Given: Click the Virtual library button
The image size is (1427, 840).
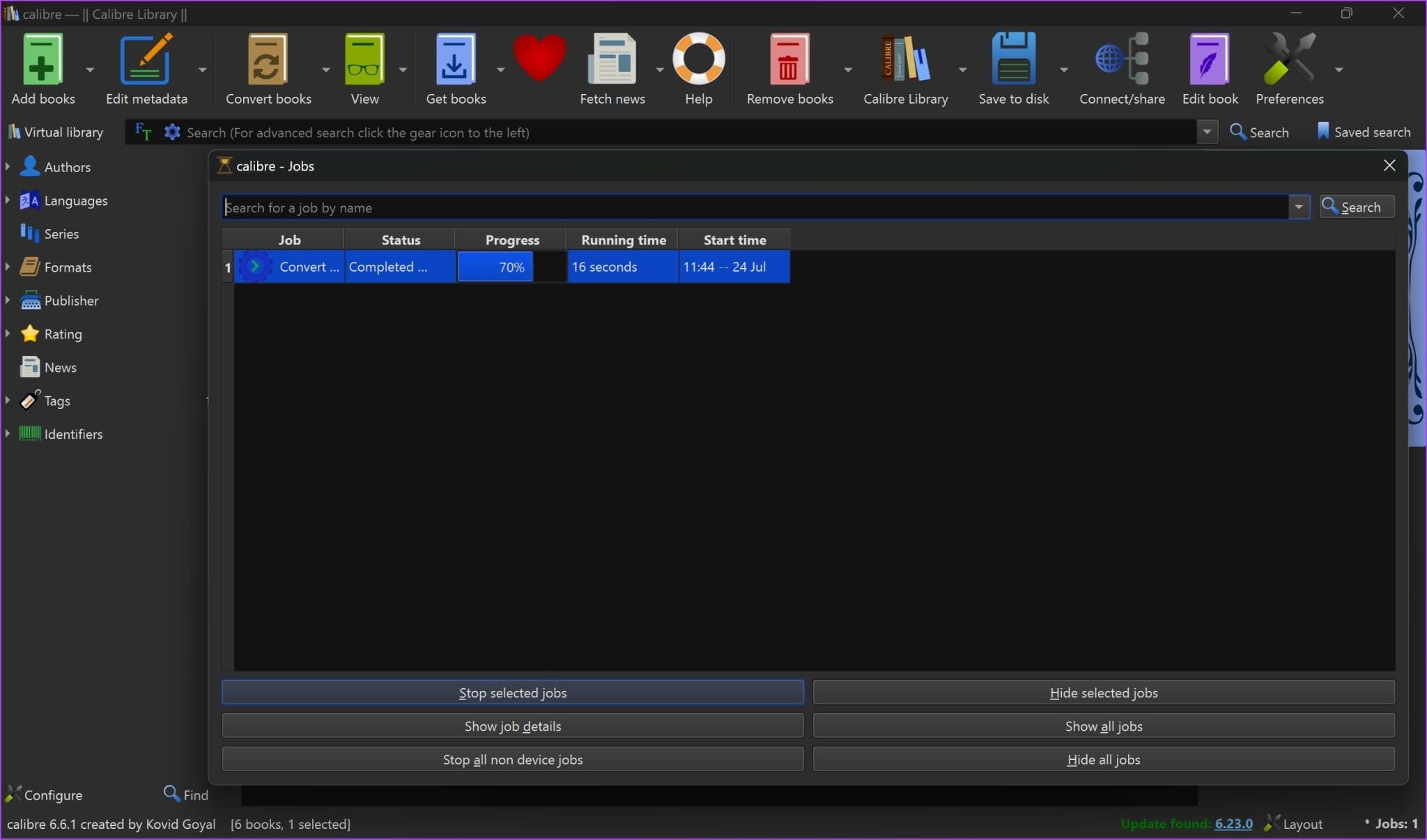Looking at the screenshot, I should 55,132.
